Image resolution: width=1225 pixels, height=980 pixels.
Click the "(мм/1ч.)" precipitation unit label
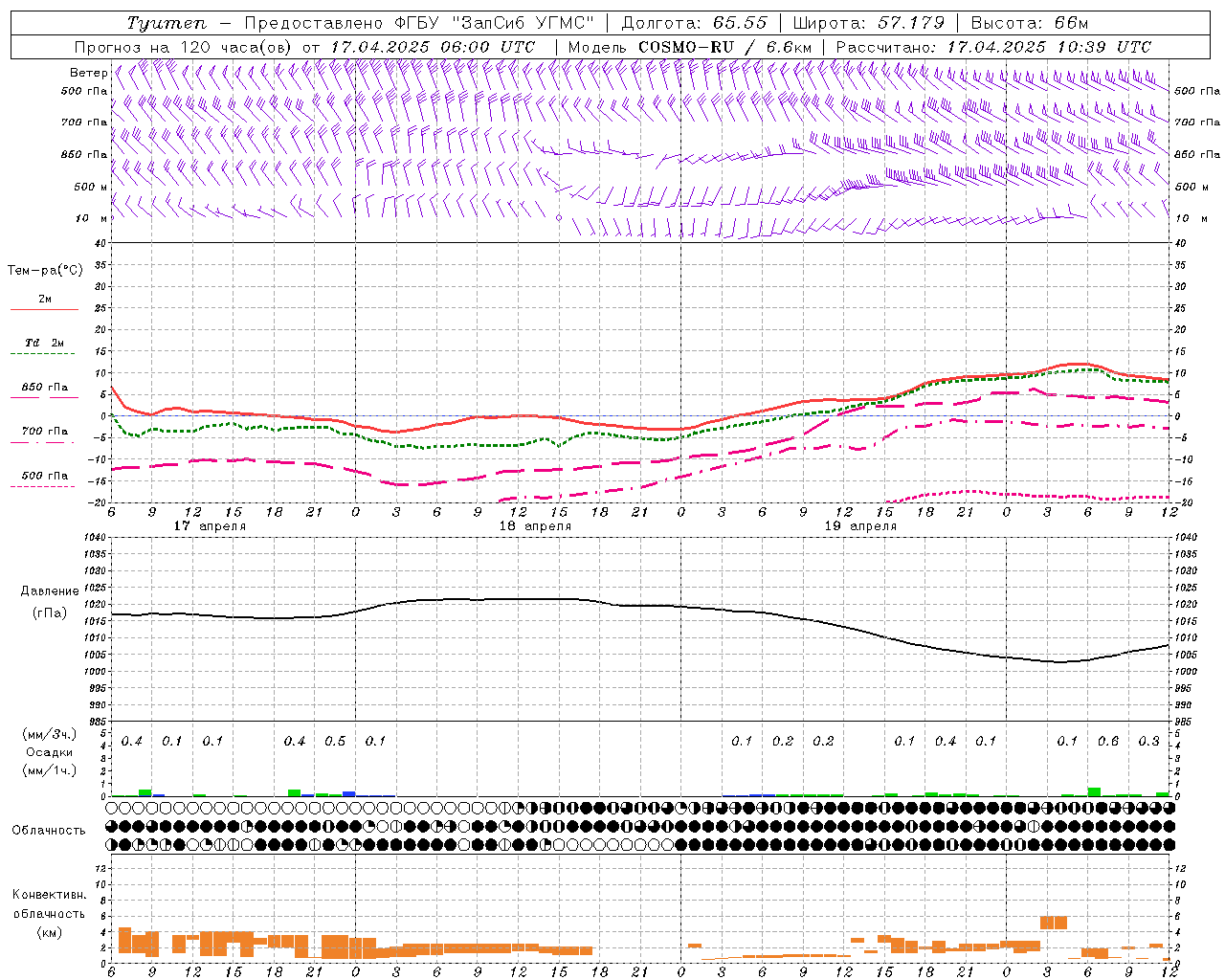point(49,770)
